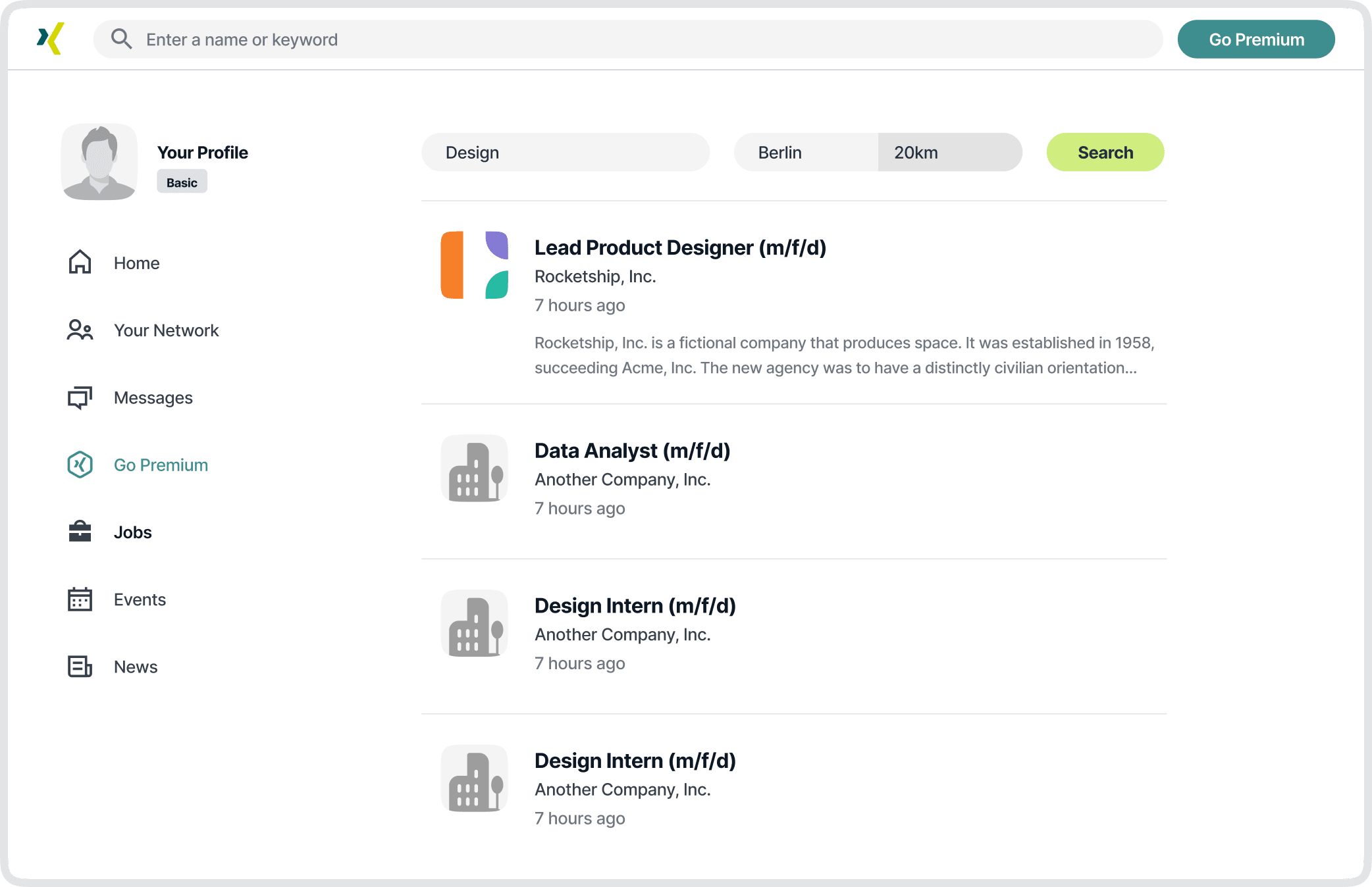1372x887 pixels.
Task: Click the green Search button
Action: (x=1105, y=153)
